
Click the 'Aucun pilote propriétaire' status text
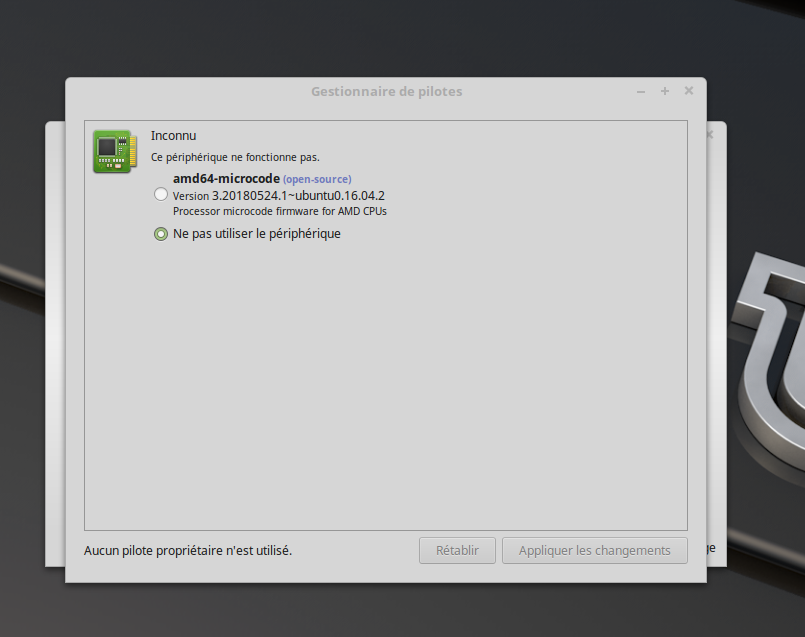[x=188, y=550]
